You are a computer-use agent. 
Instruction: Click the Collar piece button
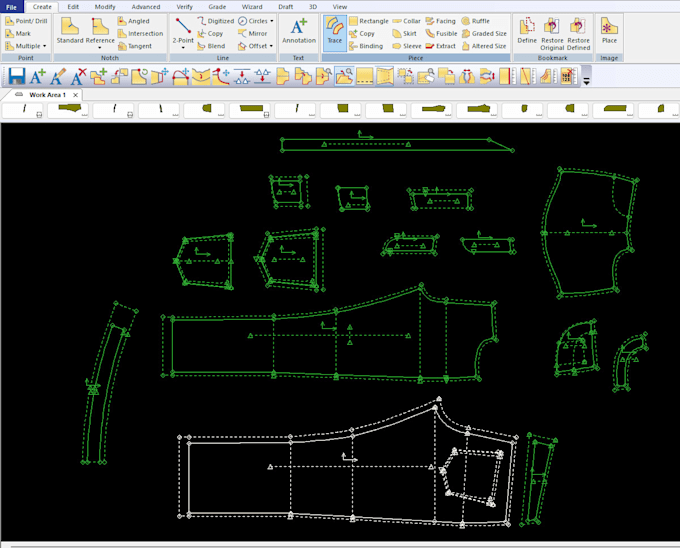406,21
